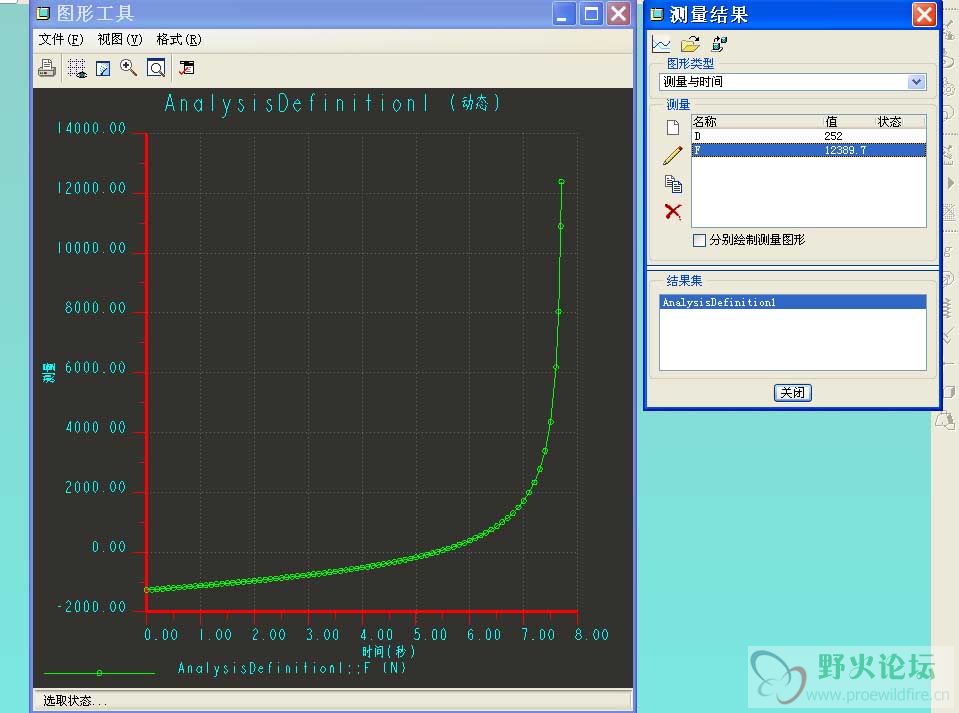Open the 视图(V) menu
Image resolution: width=959 pixels, height=713 pixels.
pos(120,40)
